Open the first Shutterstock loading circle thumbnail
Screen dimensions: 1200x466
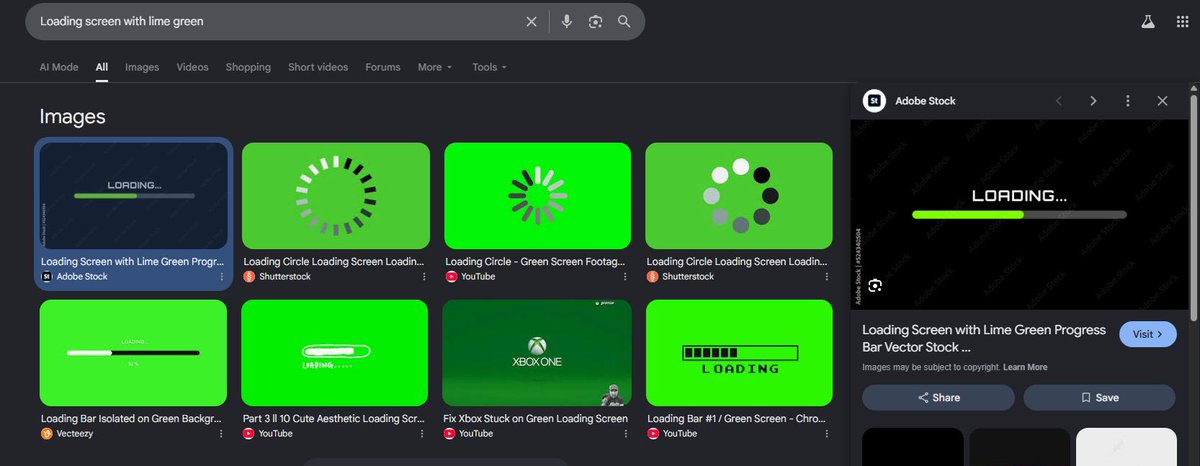pos(336,196)
